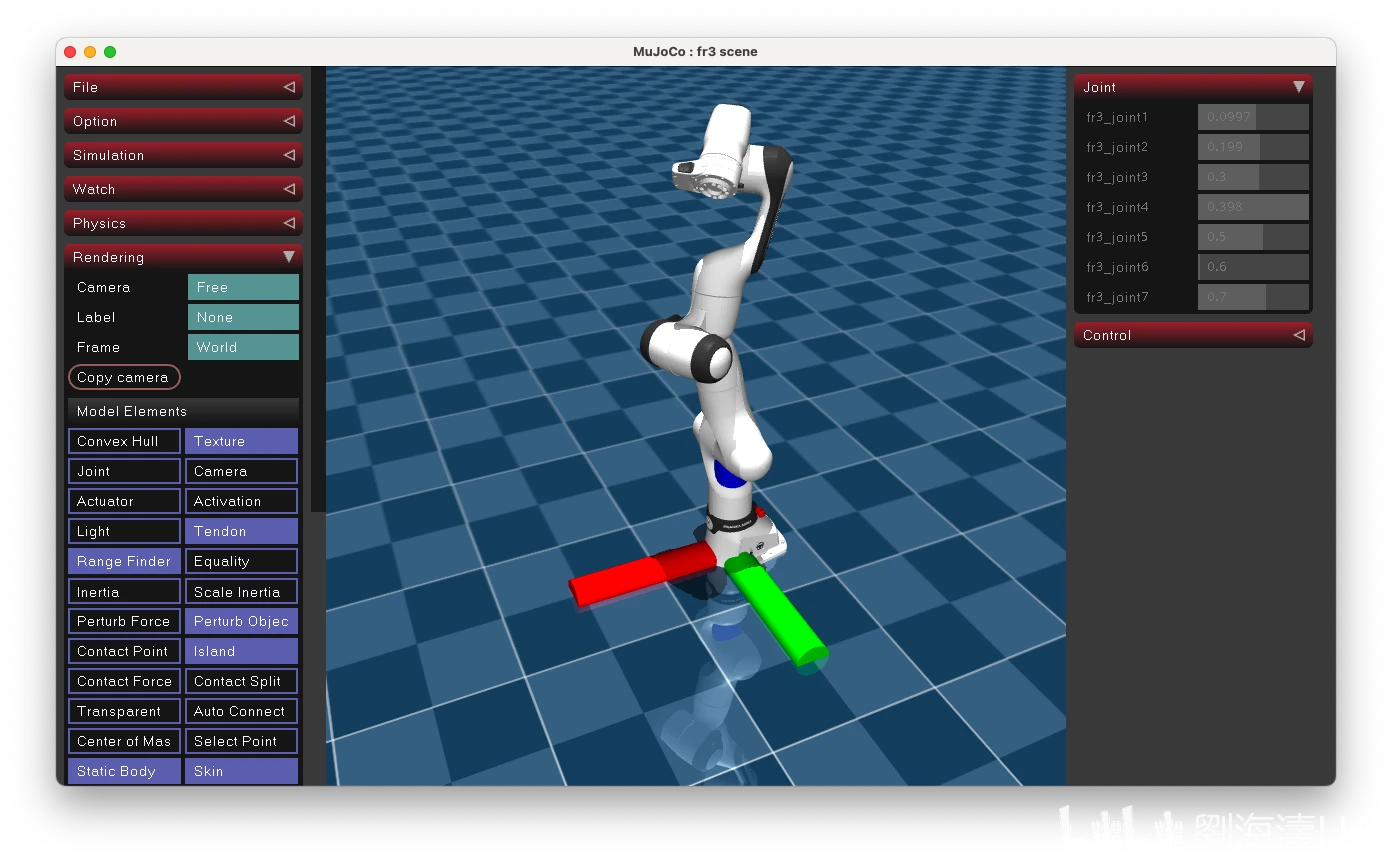Expand the File section arrow
This screenshot has height=860, width=1392.
point(289,87)
